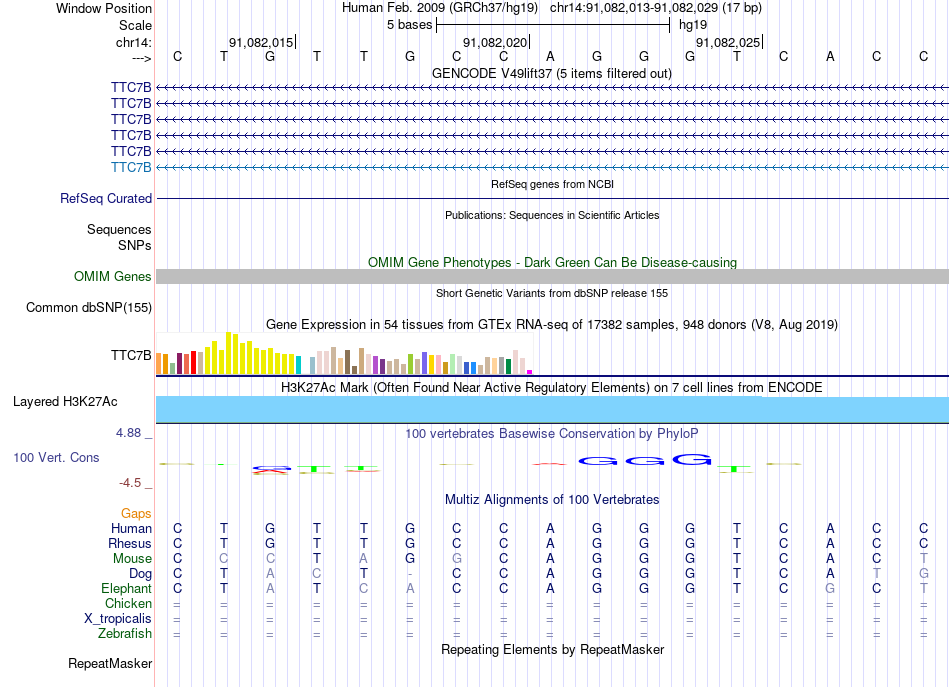The height and width of the screenshot is (687, 950).
Task: Click the ---> sequence direction label
Action: (x=141, y=58)
